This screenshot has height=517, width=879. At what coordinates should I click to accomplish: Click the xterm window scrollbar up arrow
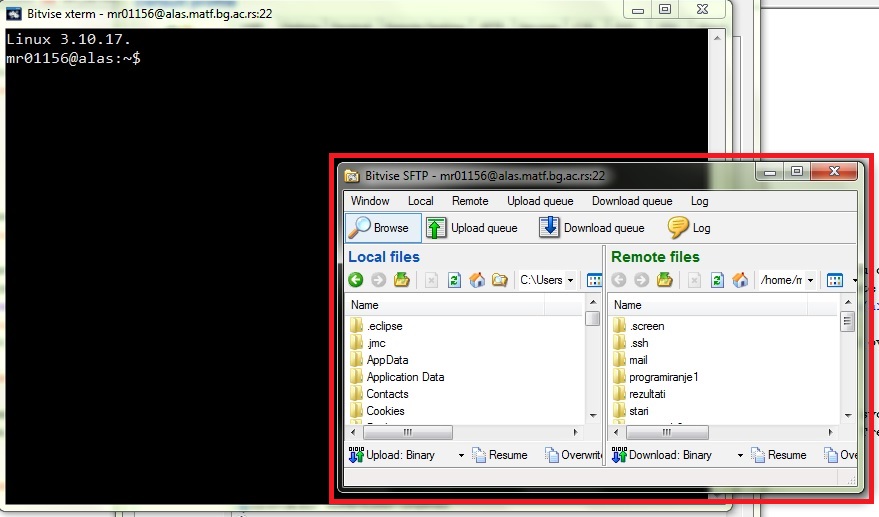pos(717,38)
